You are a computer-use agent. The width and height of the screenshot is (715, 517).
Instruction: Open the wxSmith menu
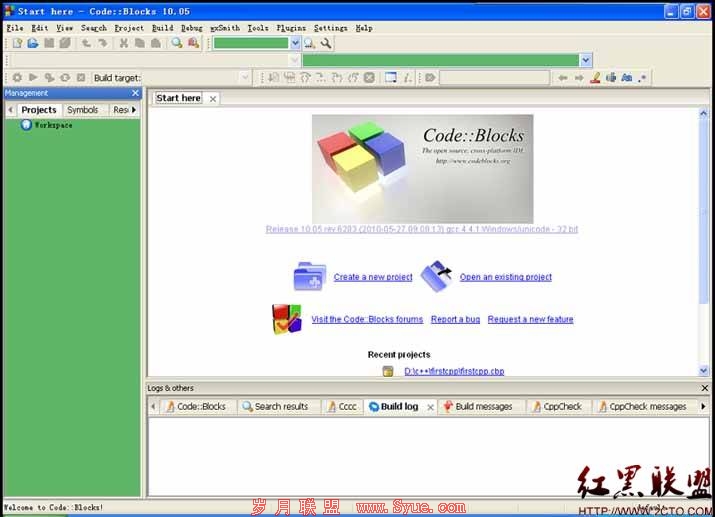coord(225,28)
